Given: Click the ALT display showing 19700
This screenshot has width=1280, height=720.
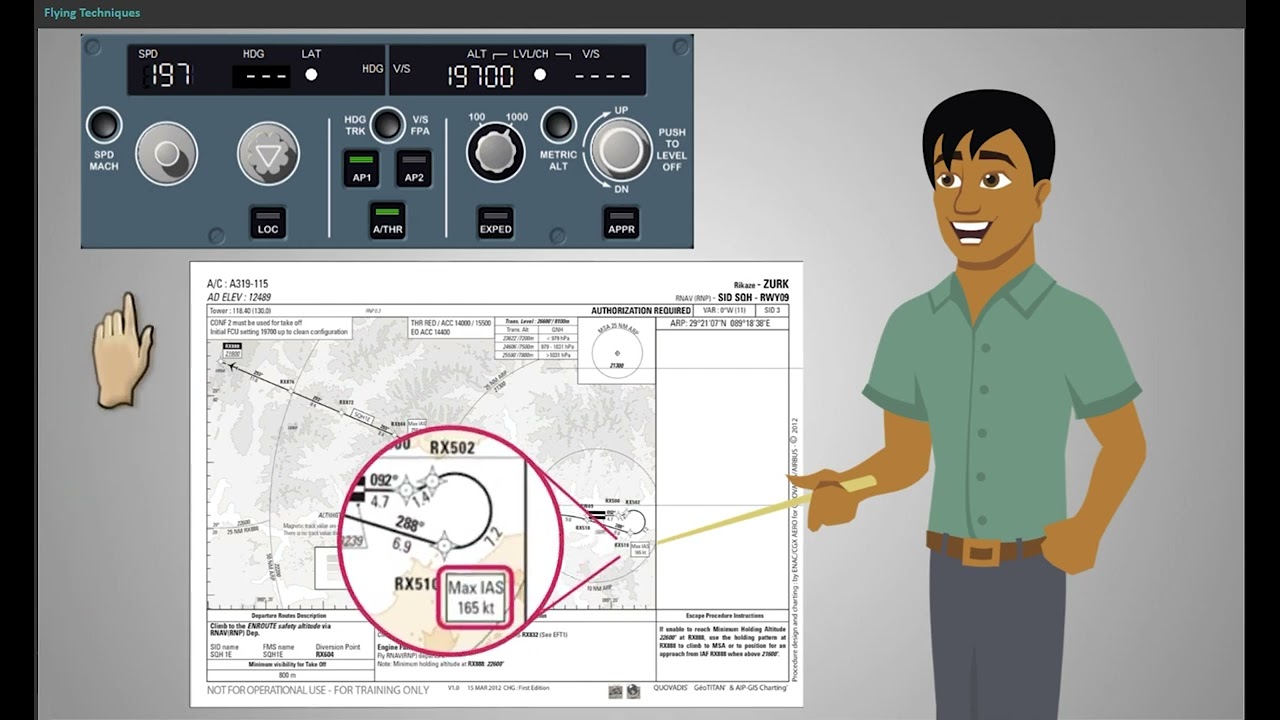Looking at the screenshot, I should click(480, 76).
